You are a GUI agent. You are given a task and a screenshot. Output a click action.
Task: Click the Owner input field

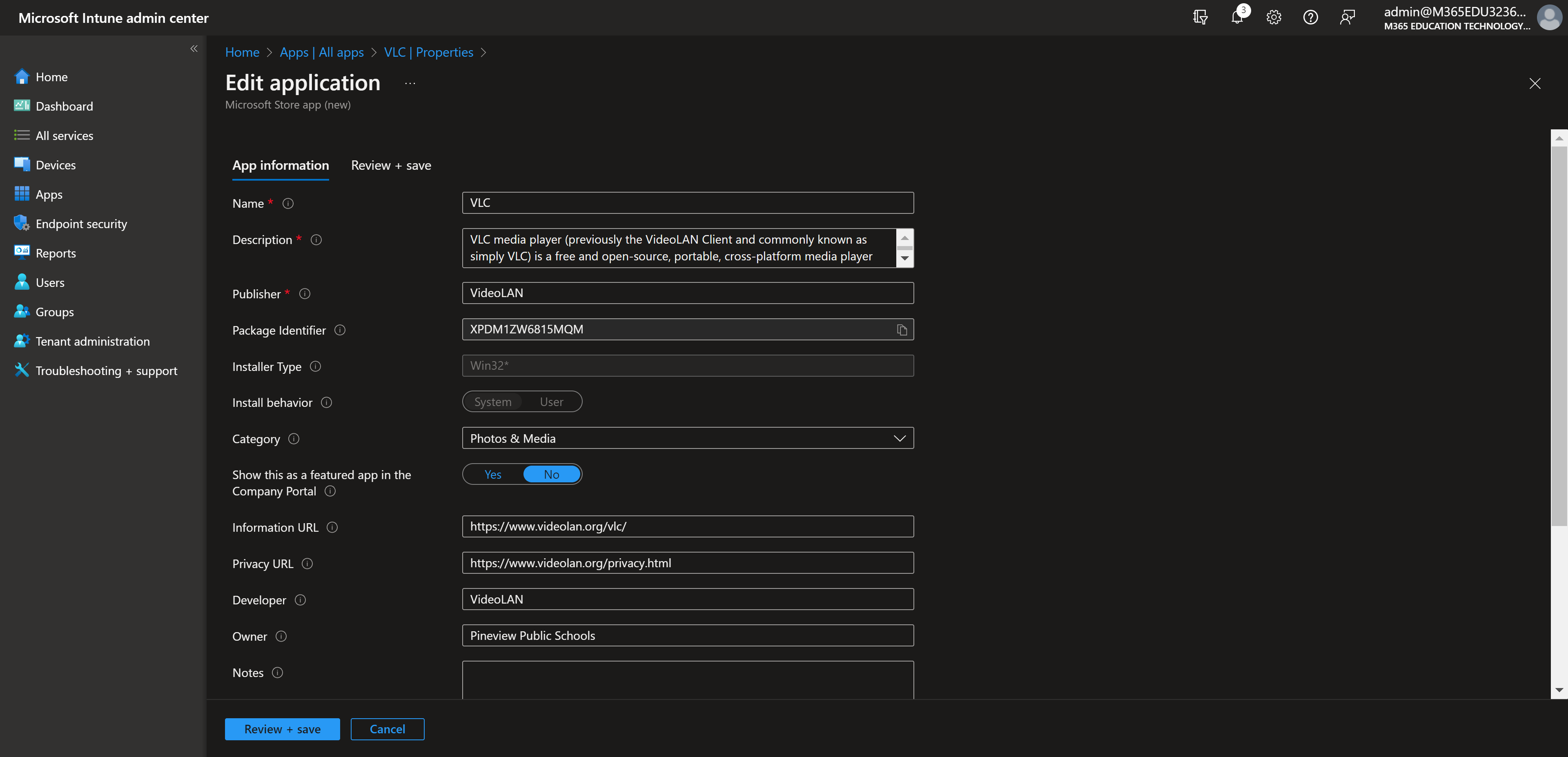click(x=688, y=635)
